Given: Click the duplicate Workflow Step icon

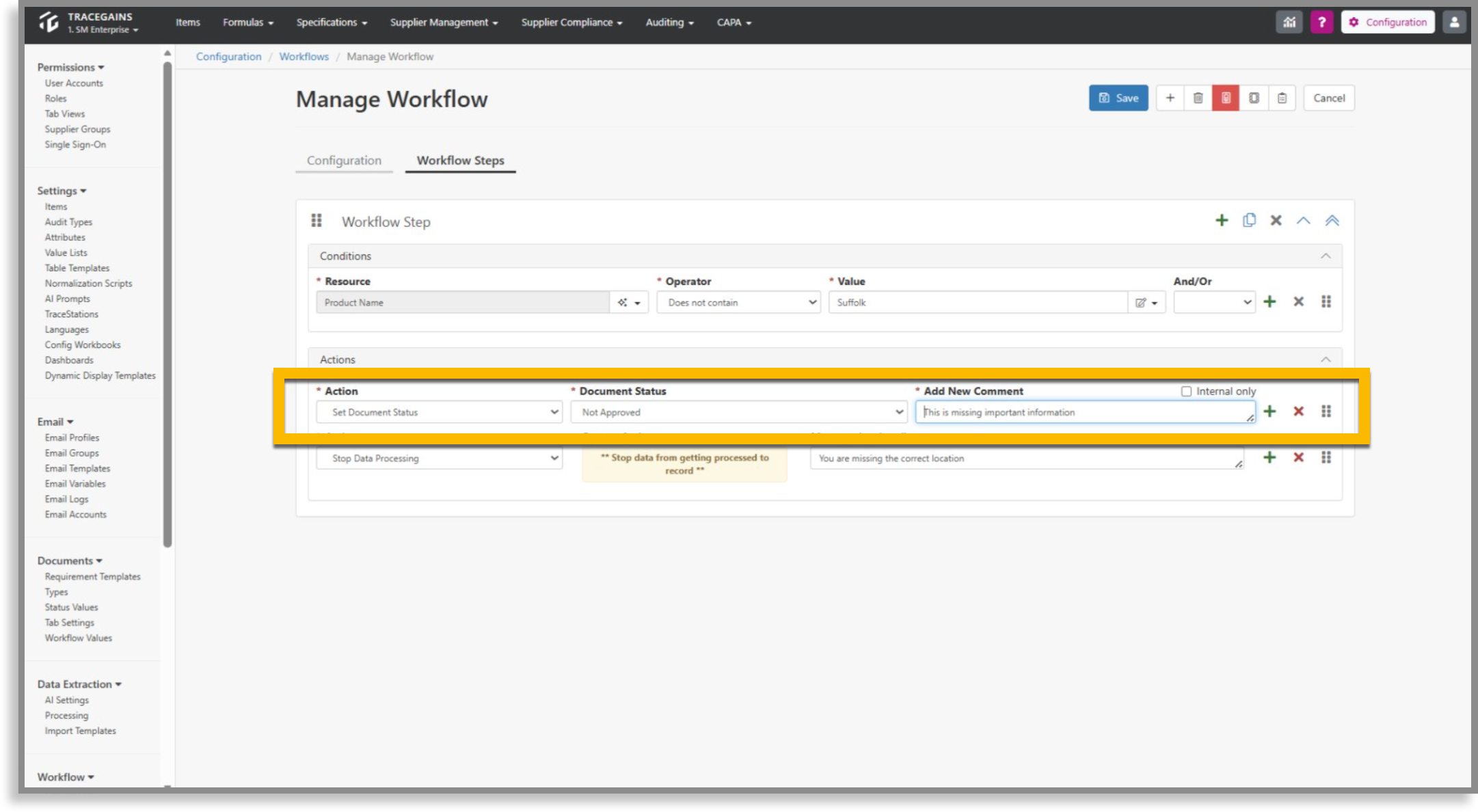Looking at the screenshot, I should coord(1249,220).
